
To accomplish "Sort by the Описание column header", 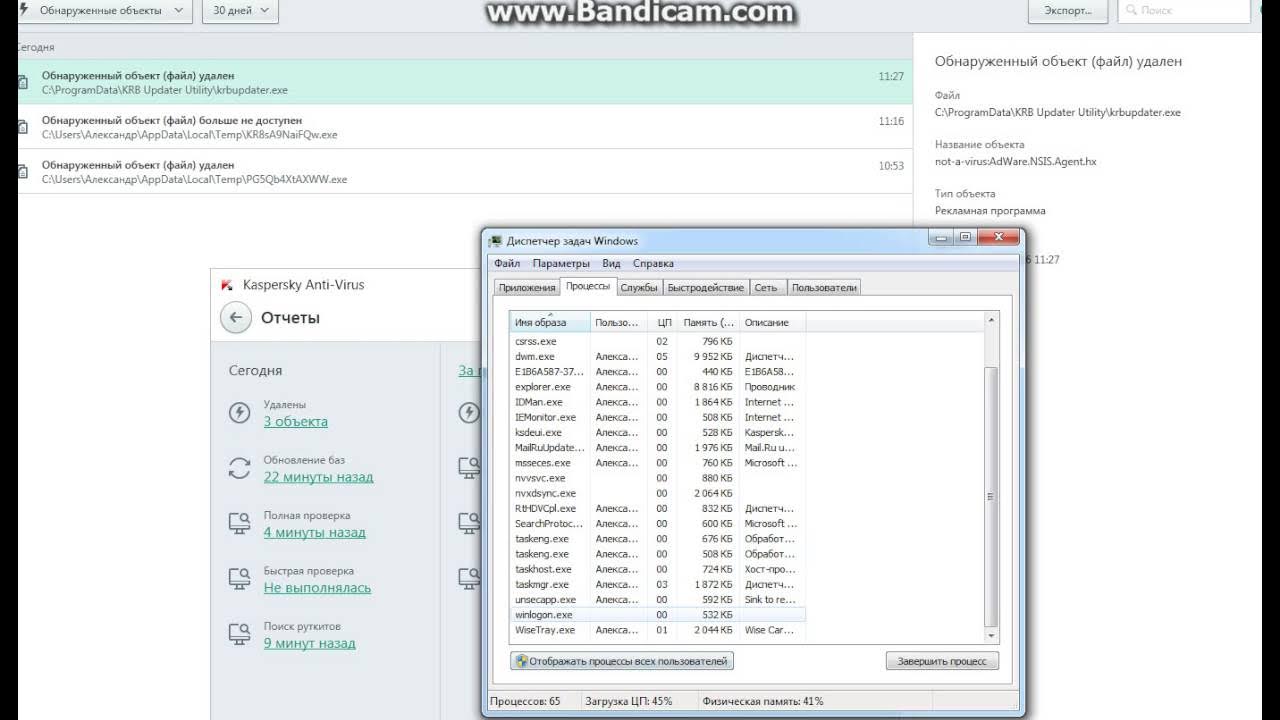I will (x=772, y=322).
